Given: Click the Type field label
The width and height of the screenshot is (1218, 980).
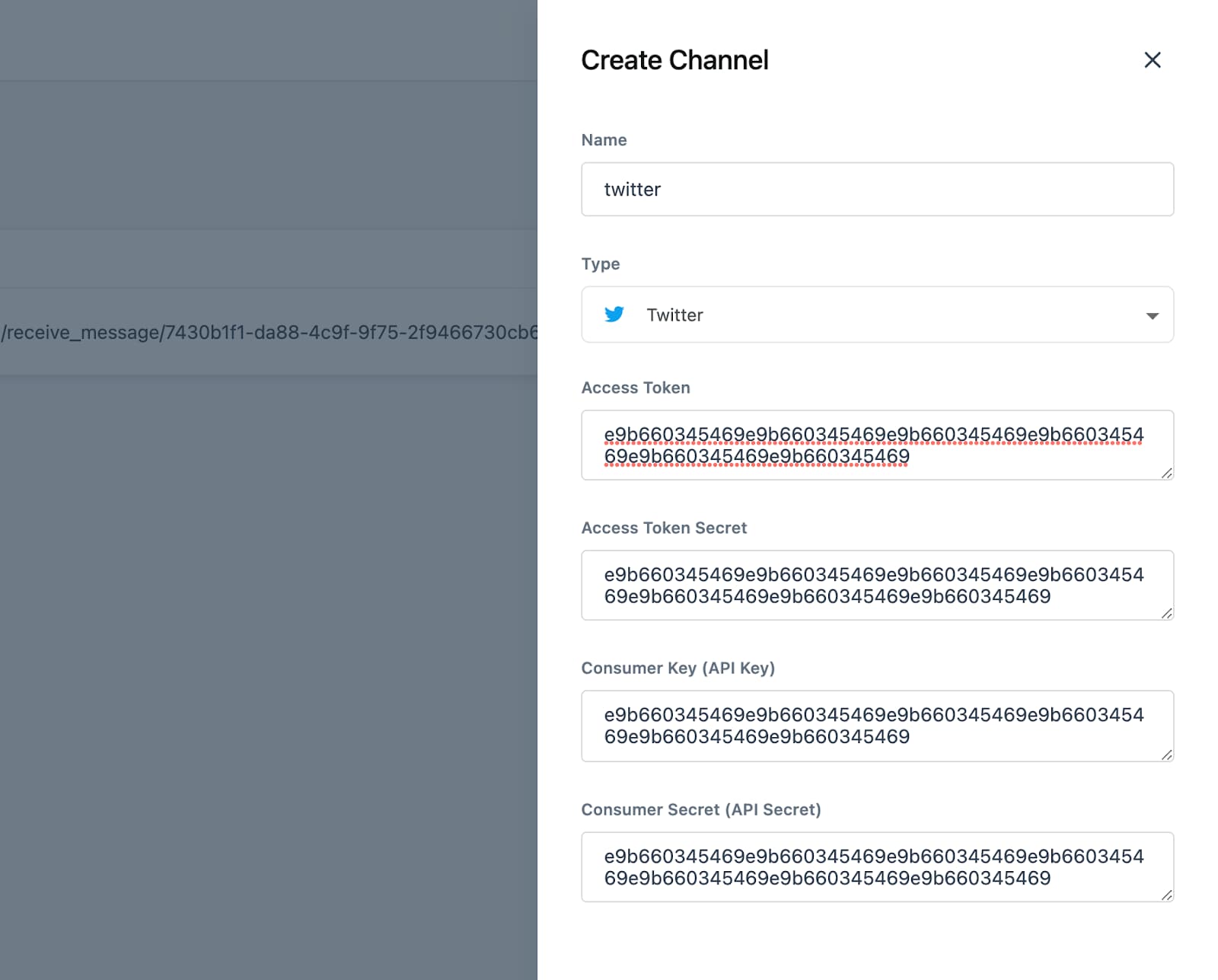Looking at the screenshot, I should pyautogui.click(x=601, y=264).
